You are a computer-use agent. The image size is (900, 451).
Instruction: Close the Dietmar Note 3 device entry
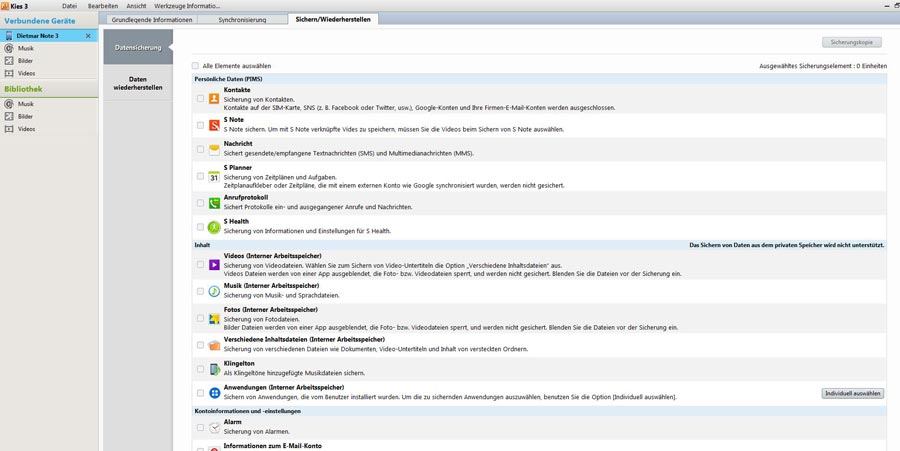pyautogui.click(x=88, y=36)
